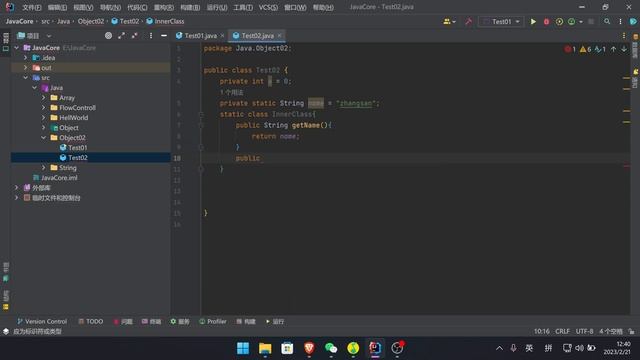Click the red debug bug icon
640x360 pixels.
click(546, 22)
